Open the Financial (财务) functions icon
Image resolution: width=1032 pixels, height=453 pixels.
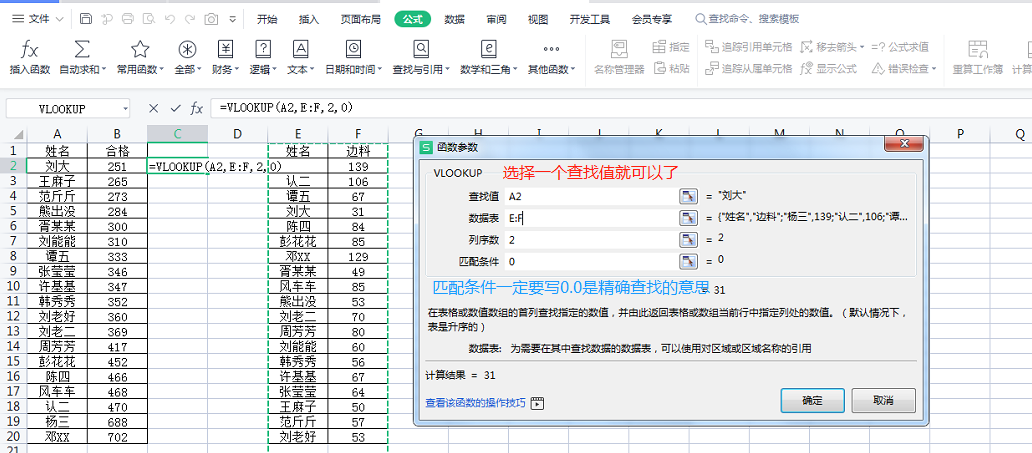[226, 49]
